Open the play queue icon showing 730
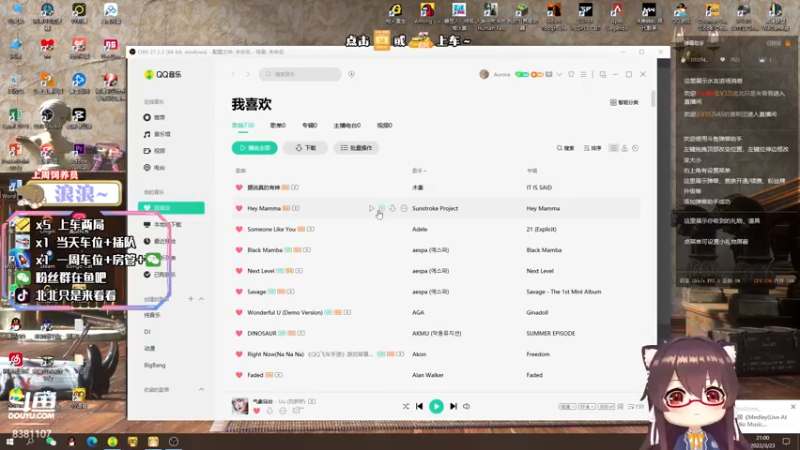The width and height of the screenshot is (800, 450). pos(636,407)
